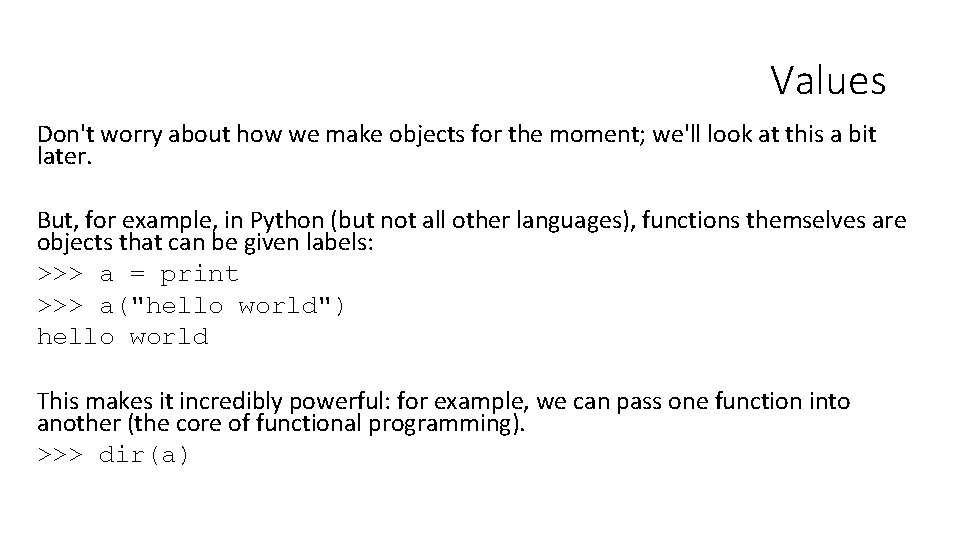Click the word 'print' in the code
This screenshot has width=960, height=540.
(x=200, y=274)
